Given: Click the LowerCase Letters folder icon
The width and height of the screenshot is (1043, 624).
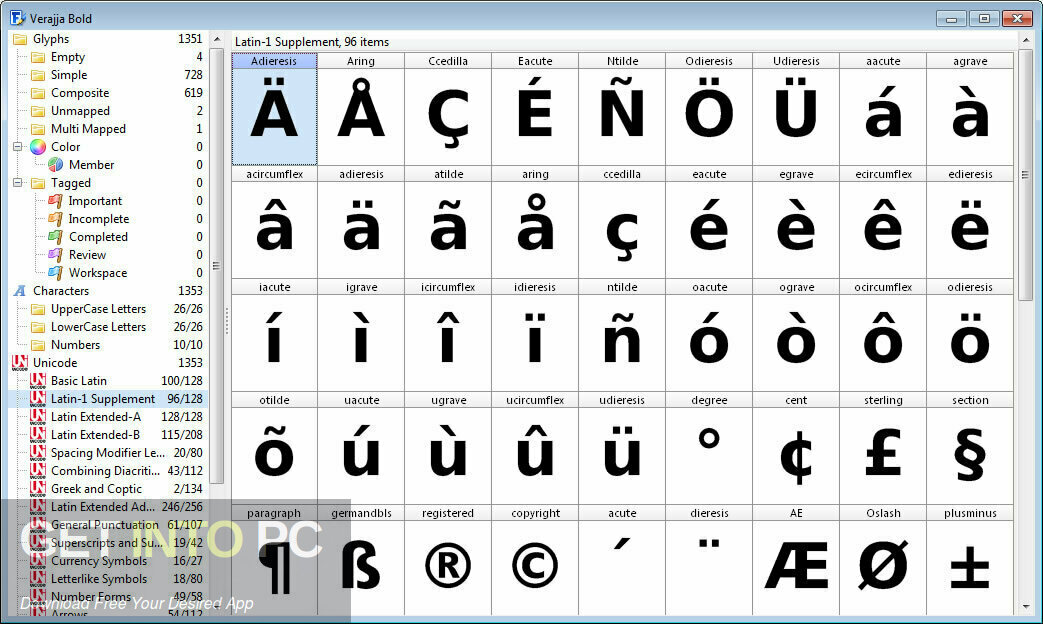Looking at the screenshot, I should [x=39, y=327].
